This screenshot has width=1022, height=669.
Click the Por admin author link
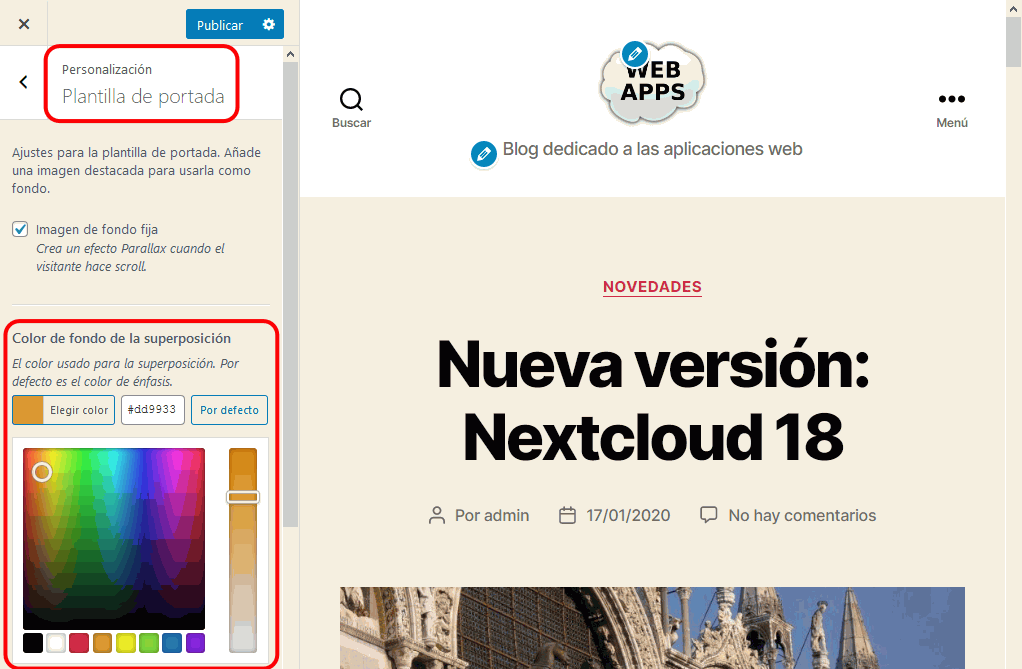(492, 516)
